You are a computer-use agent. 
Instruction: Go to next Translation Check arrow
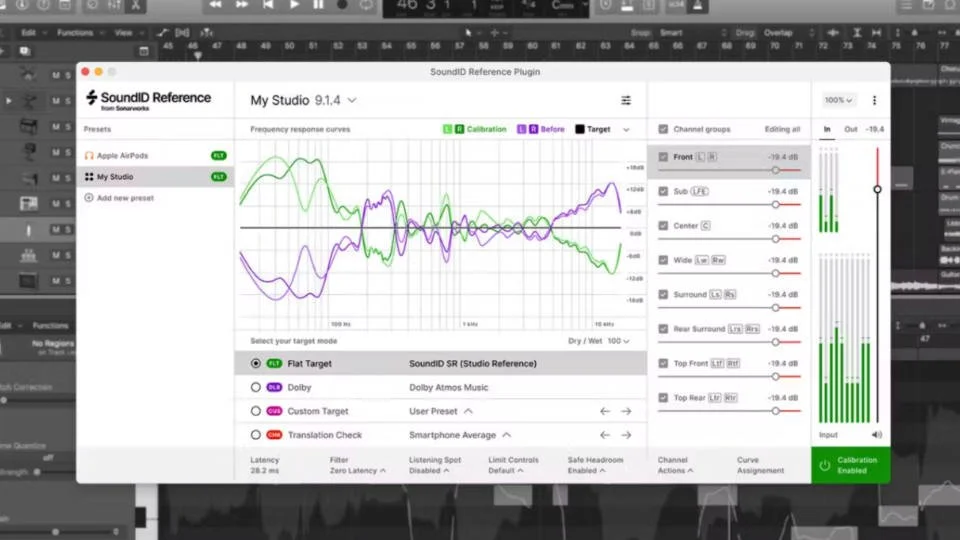[626, 435]
